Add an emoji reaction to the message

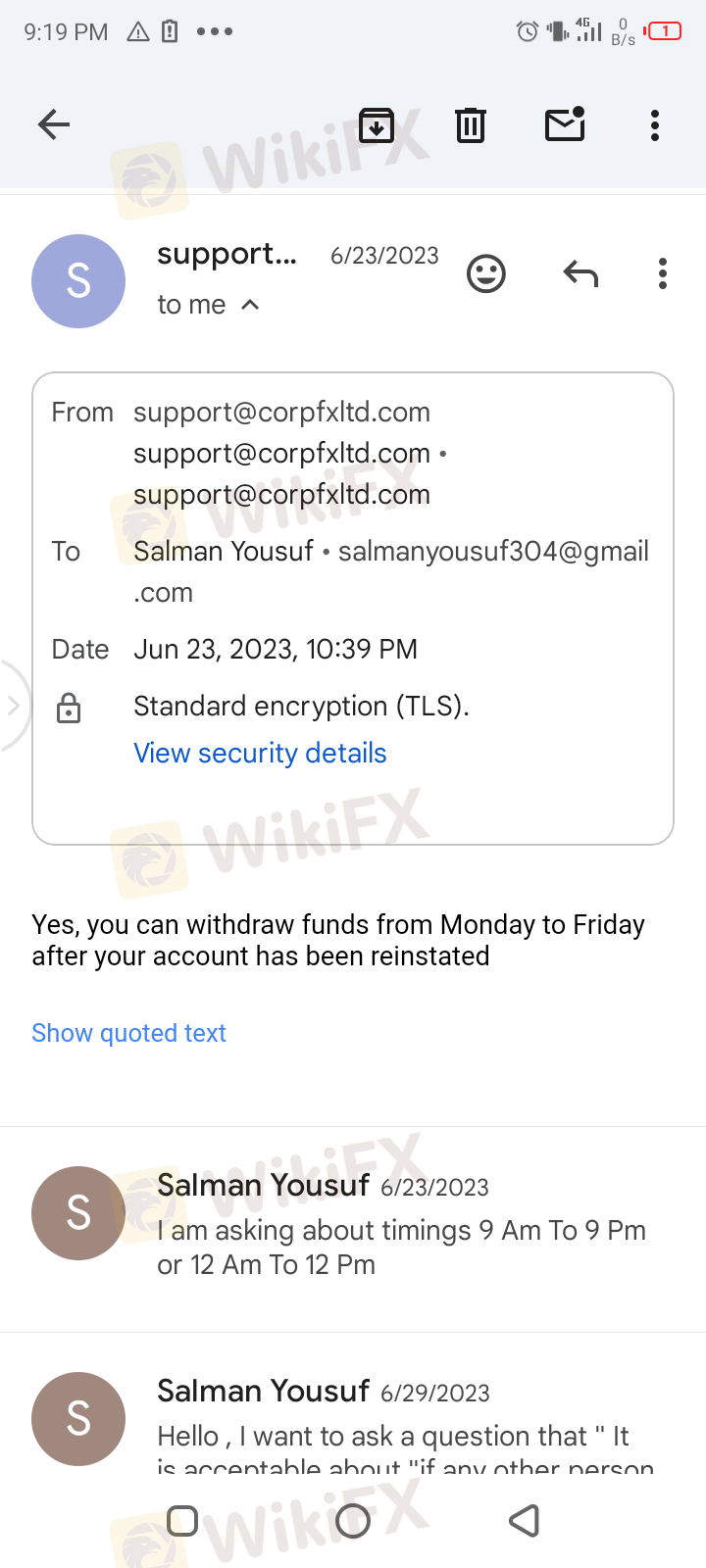click(486, 274)
